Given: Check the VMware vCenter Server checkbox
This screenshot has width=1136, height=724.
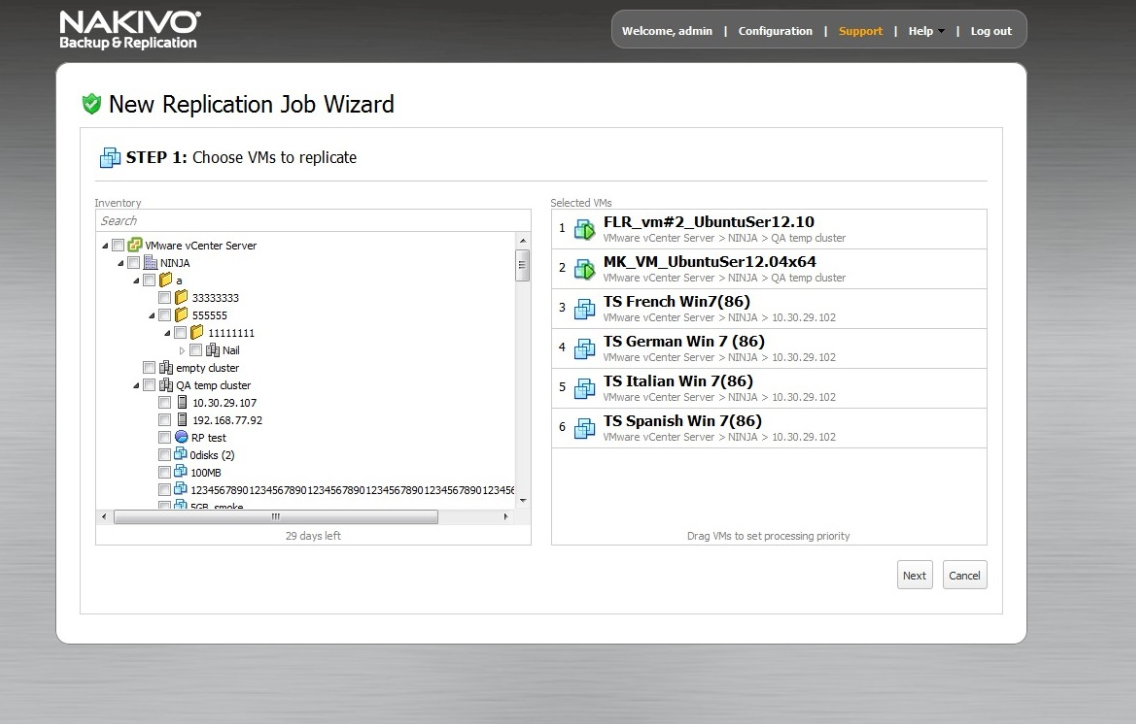Looking at the screenshot, I should click(x=118, y=245).
